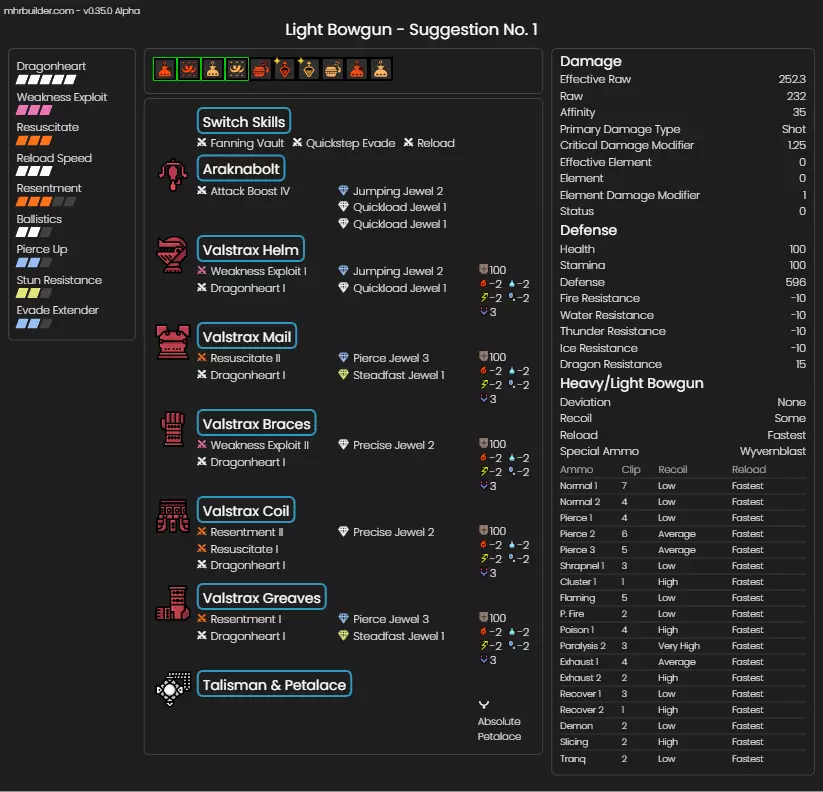The width and height of the screenshot is (823, 792).
Task: Click the Araknabolt light bowgun weapon icon
Action: tap(173, 175)
